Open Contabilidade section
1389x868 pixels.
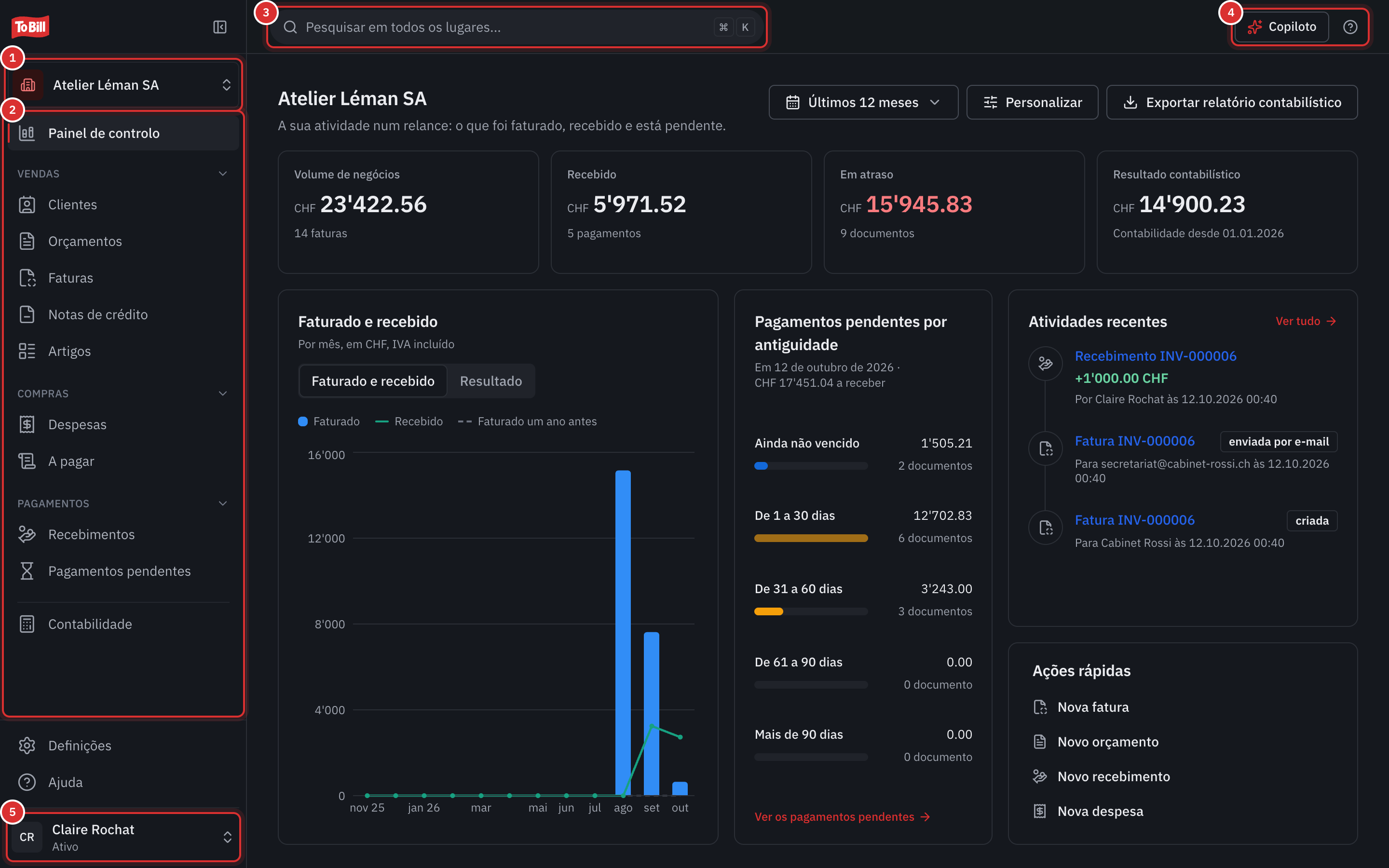point(123,624)
